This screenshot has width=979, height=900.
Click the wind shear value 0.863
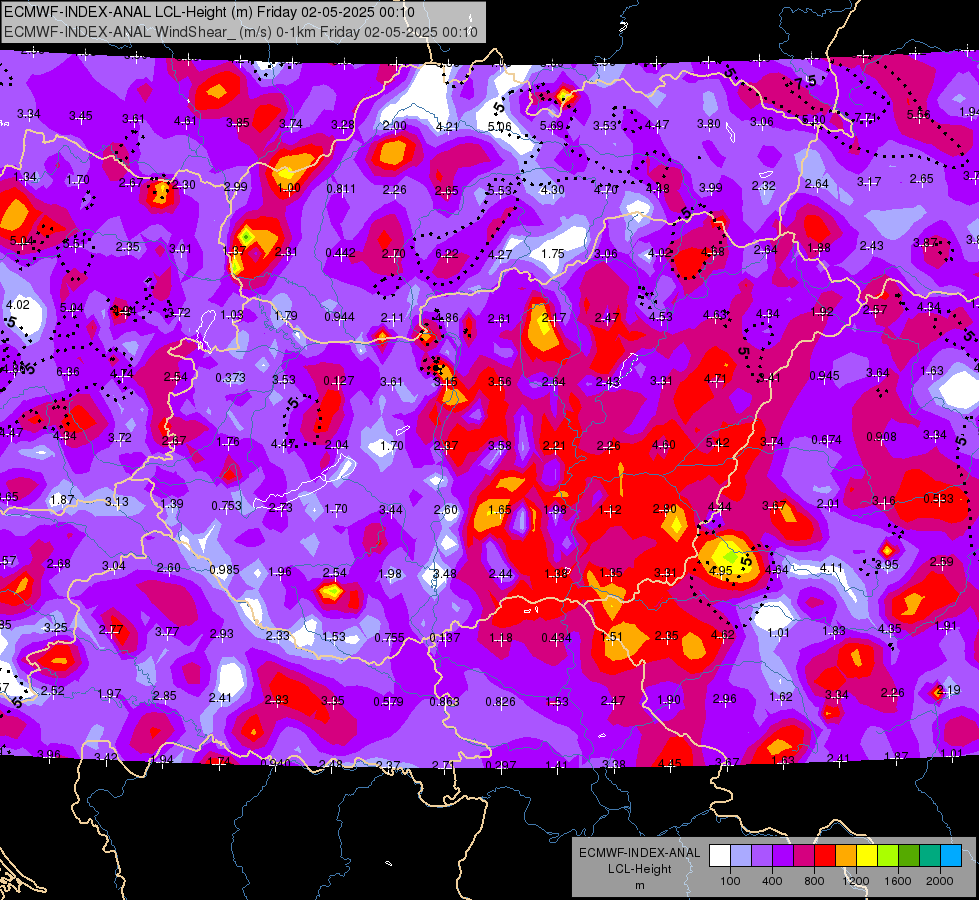click(444, 702)
